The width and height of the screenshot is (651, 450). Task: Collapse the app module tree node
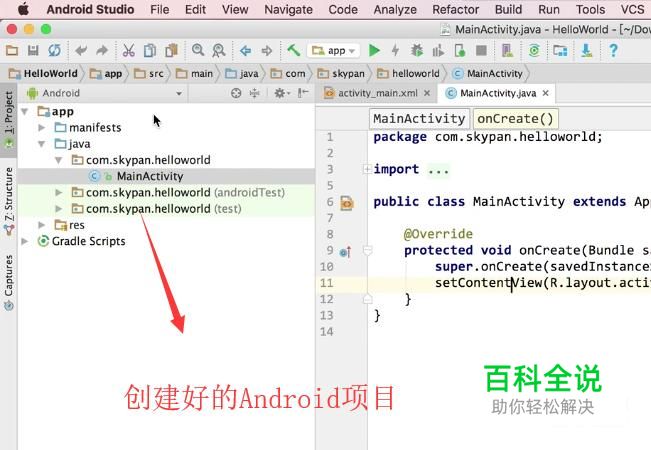pyautogui.click(x=24, y=112)
